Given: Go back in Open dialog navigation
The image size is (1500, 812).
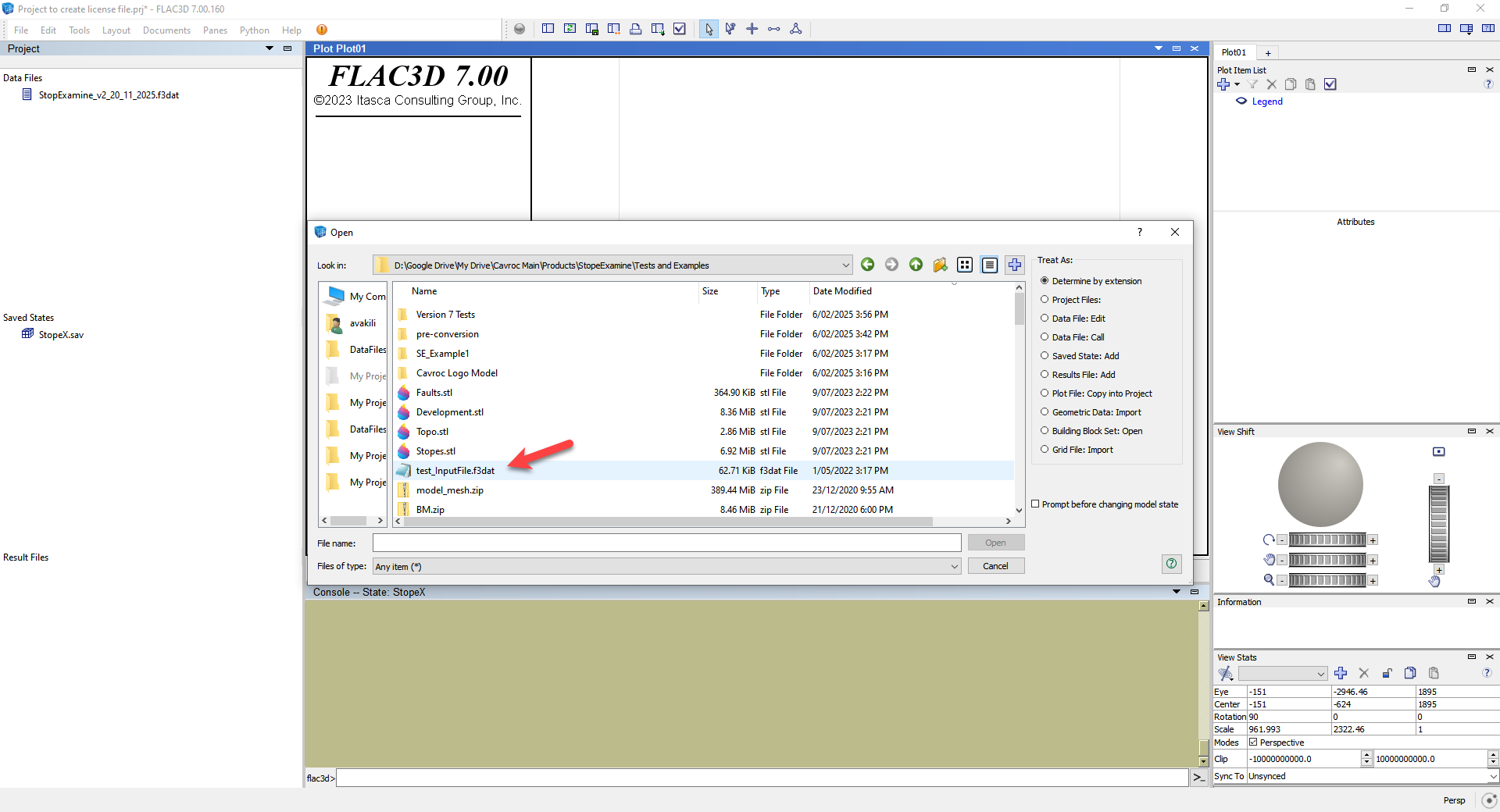Looking at the screenshot, I should coord(867,265).
